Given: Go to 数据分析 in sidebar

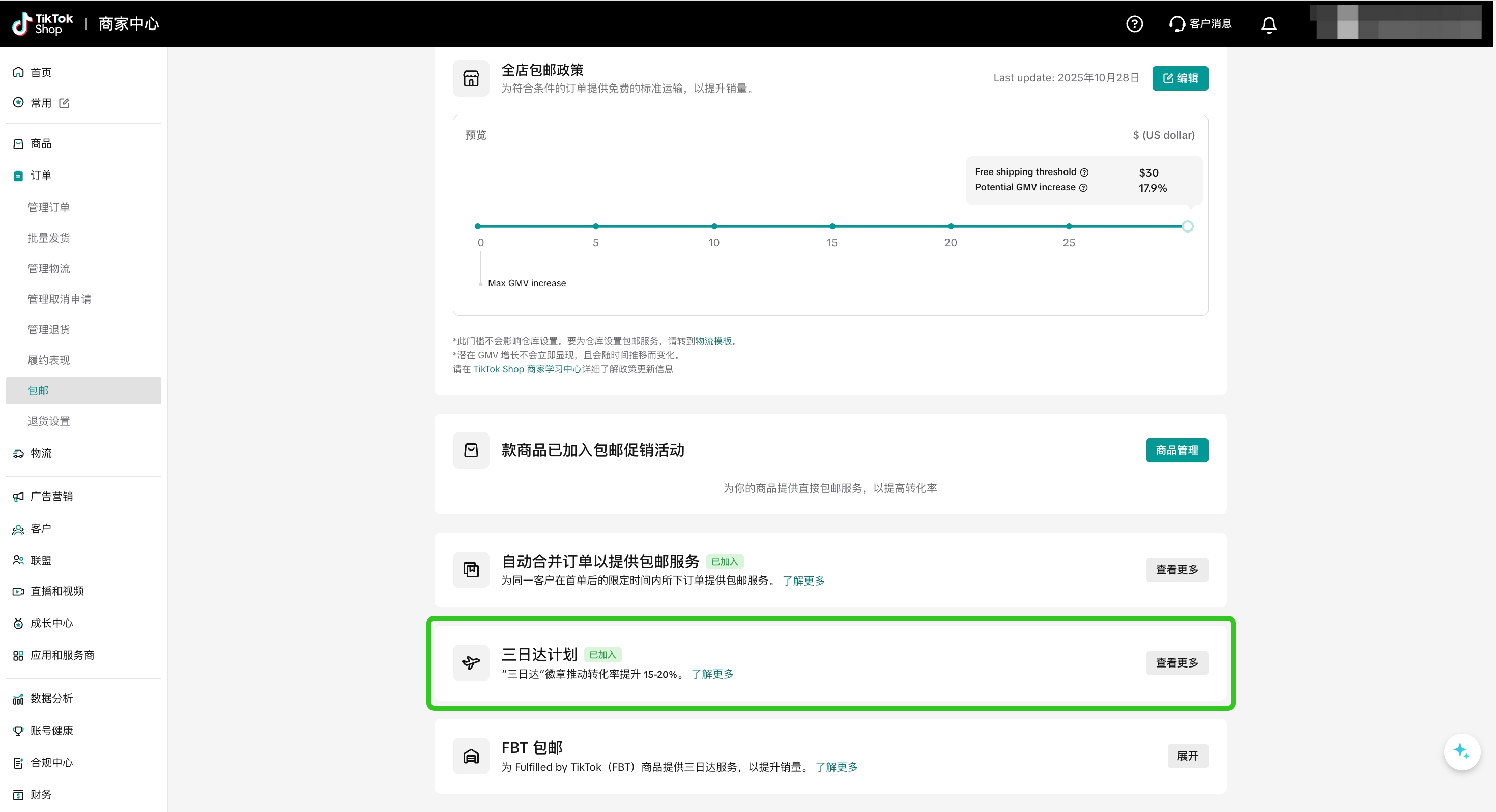Looking at the screenshot, I should pyautogui.click(x=51, y=698).
